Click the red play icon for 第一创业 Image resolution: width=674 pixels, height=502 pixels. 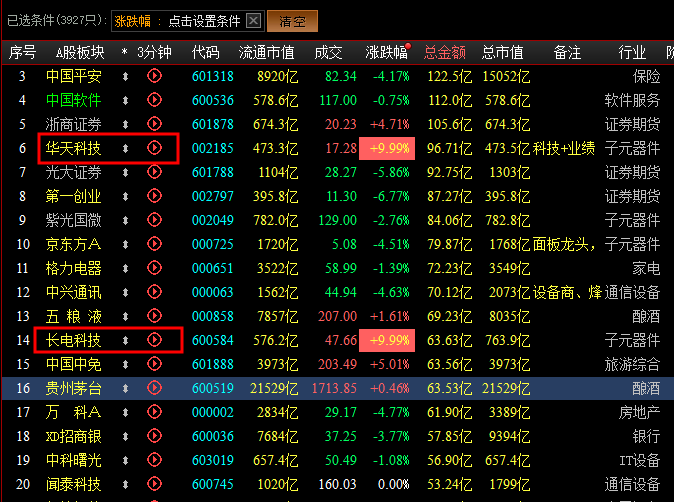[154, 196]
